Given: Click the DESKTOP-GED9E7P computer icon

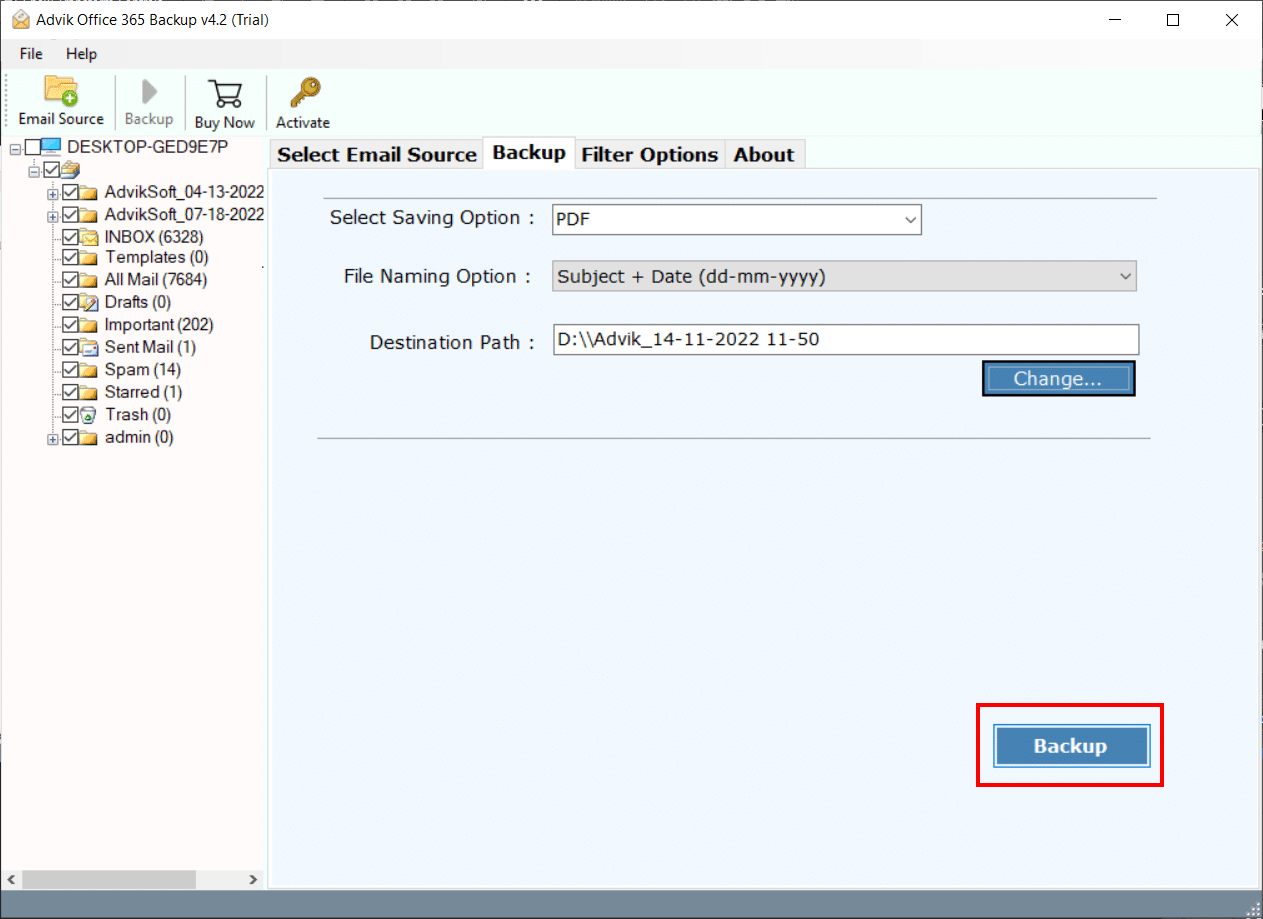Looking at the screenshot, I should [51, 148].
